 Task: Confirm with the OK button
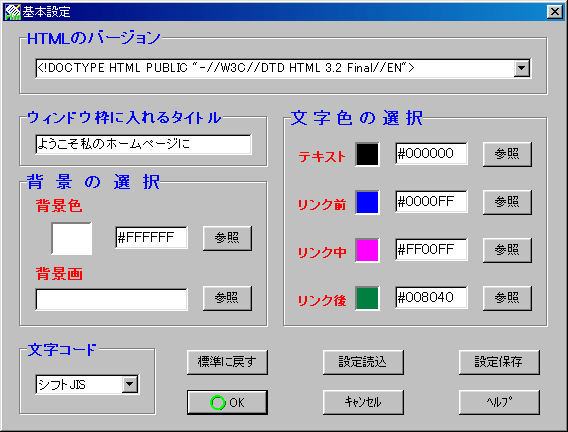coord(227,402)
